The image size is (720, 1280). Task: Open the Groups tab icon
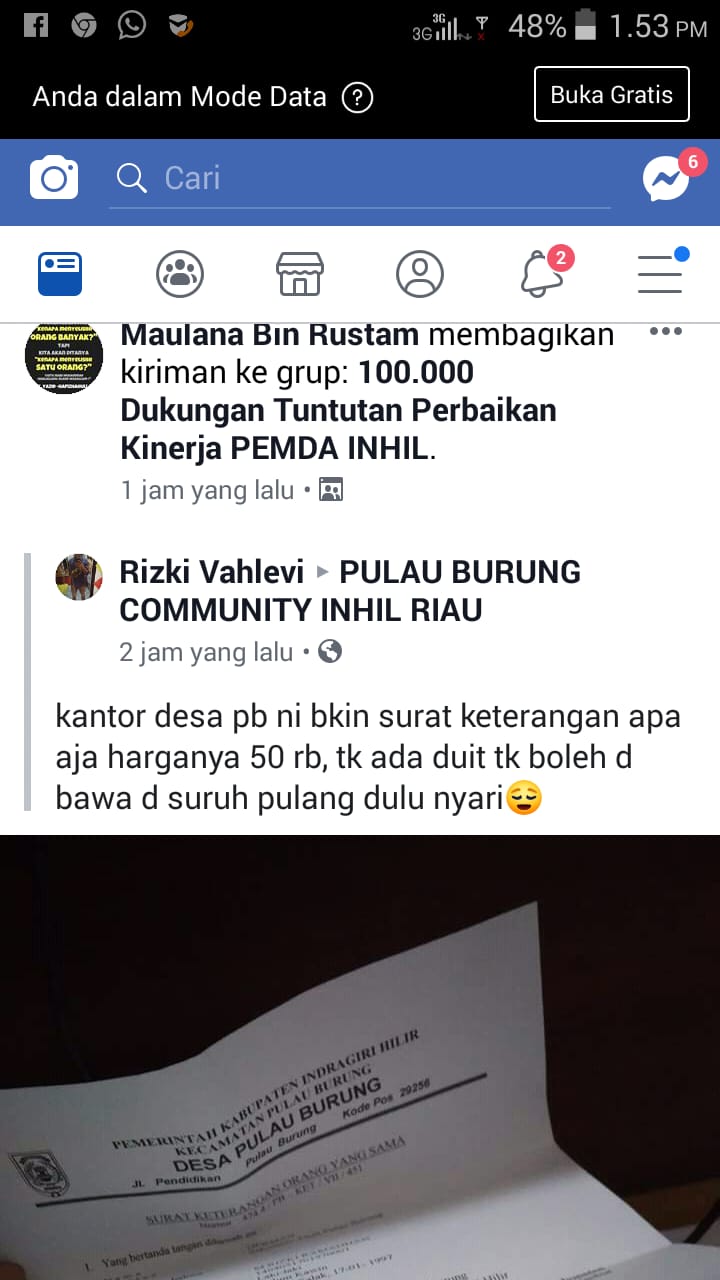(180, 274)
